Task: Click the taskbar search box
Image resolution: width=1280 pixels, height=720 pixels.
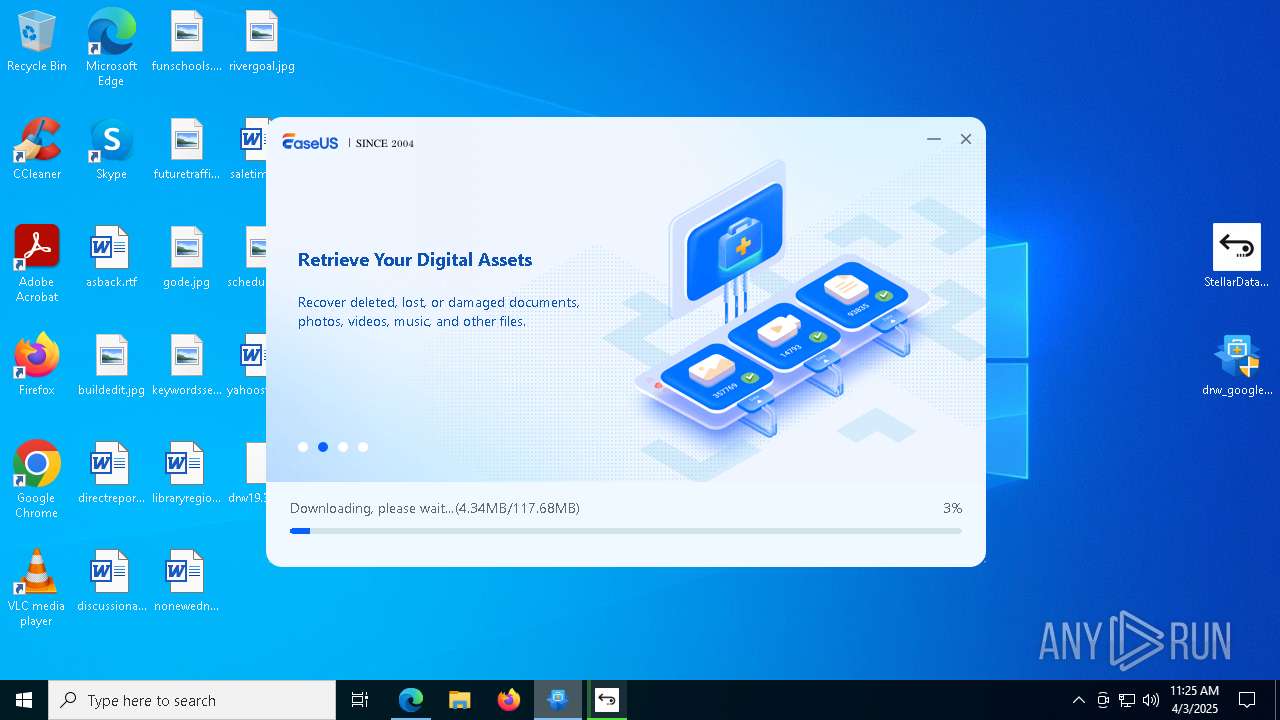Action: tap(192, 700)
